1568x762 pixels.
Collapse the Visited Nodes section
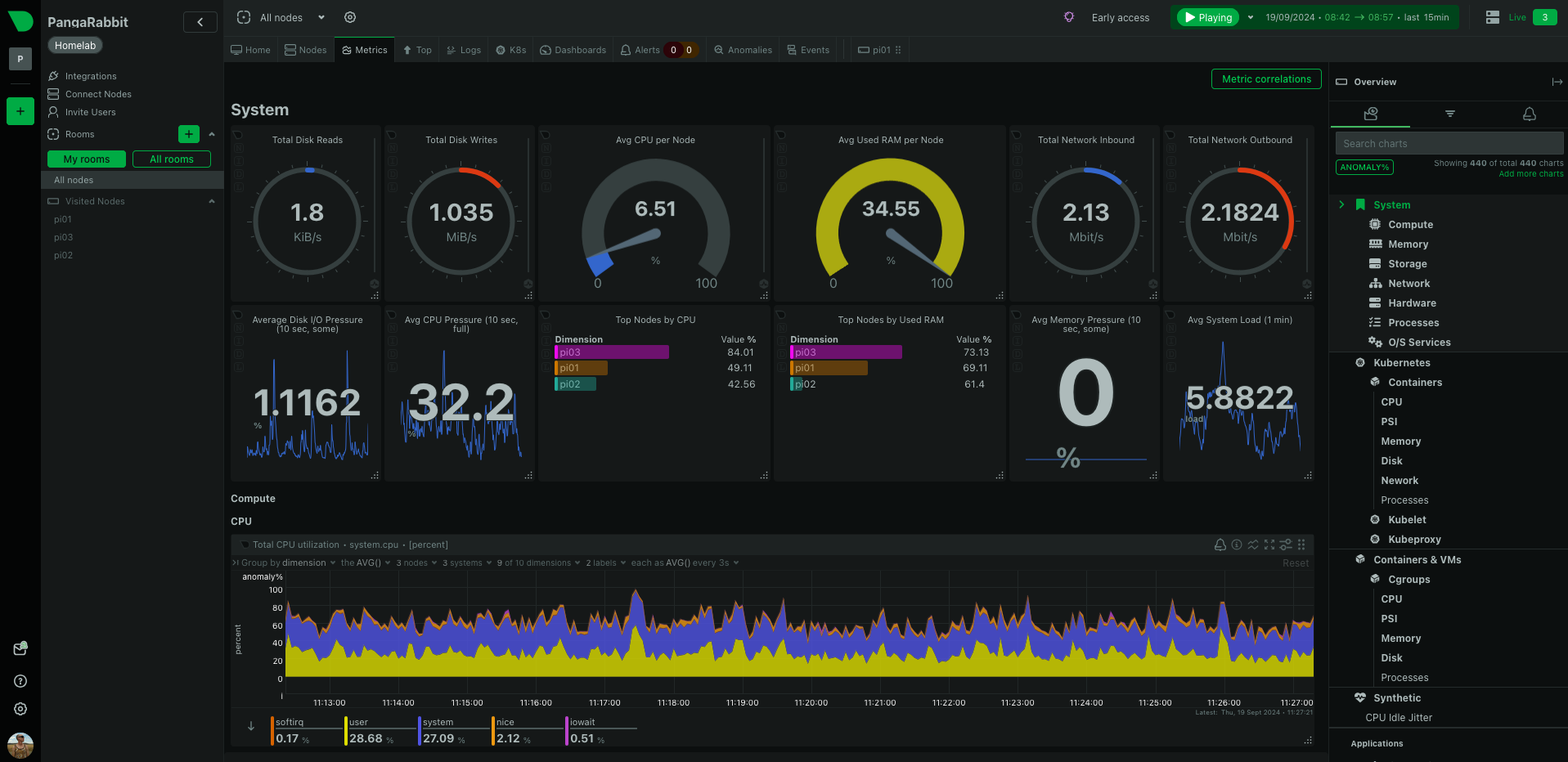pos(211,201)
